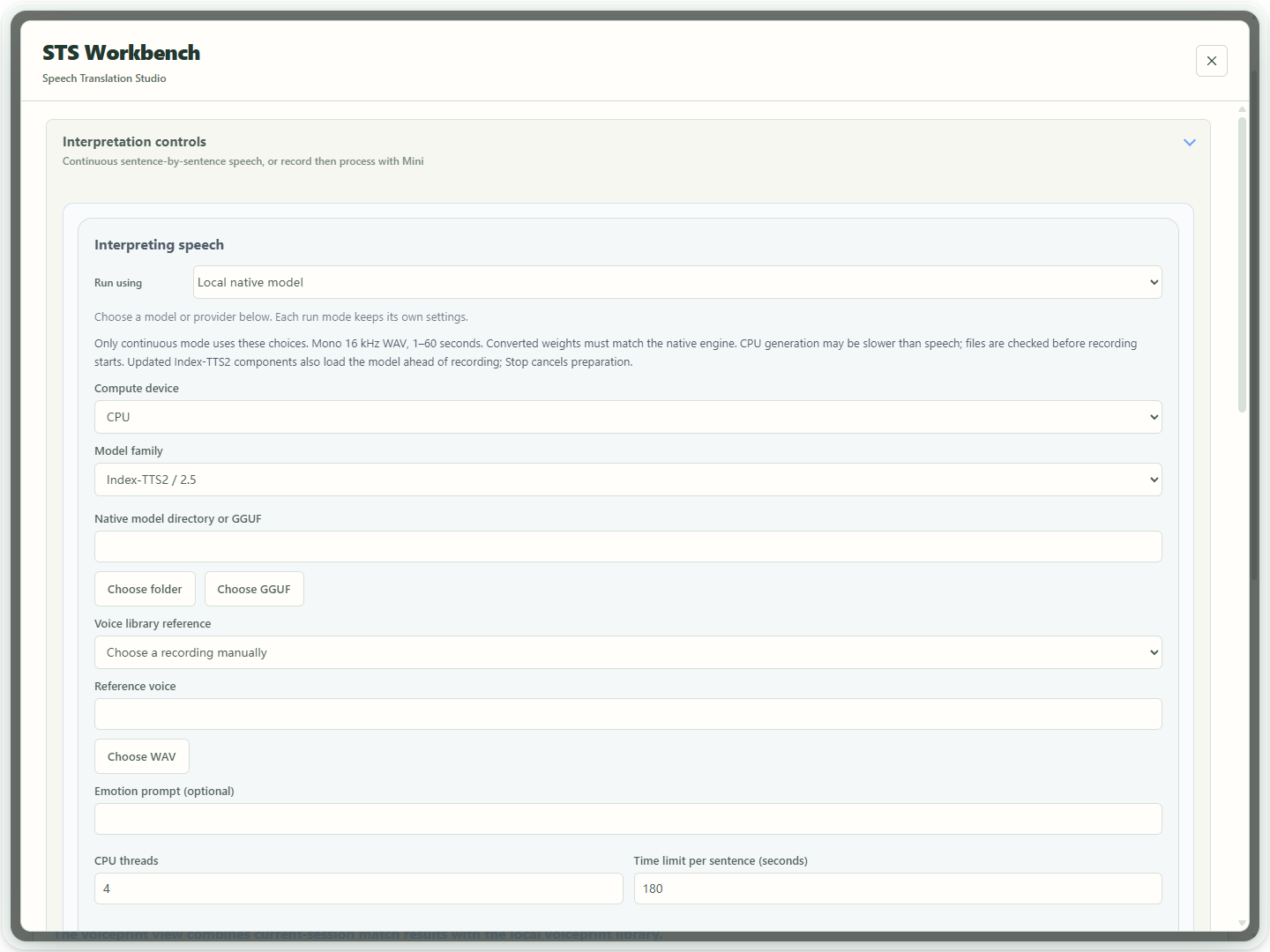Click the Choose WAV button
The height and width of the screenshot is (952, 1270).
click(x=142, y=756)
